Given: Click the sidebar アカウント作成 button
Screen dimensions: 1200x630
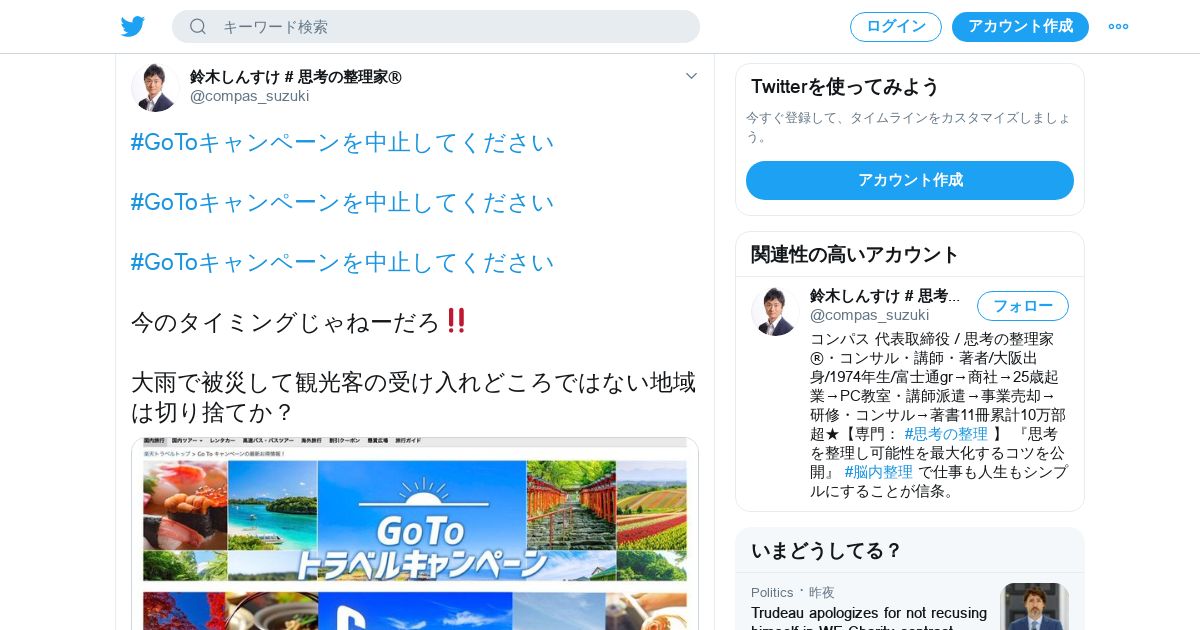Looking at the screenshot, I should (910, 180).
